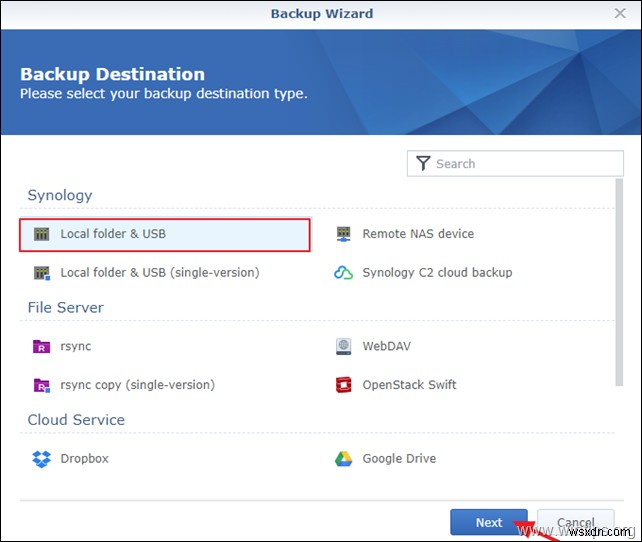Click the Synology section heading

click(60, 195)
